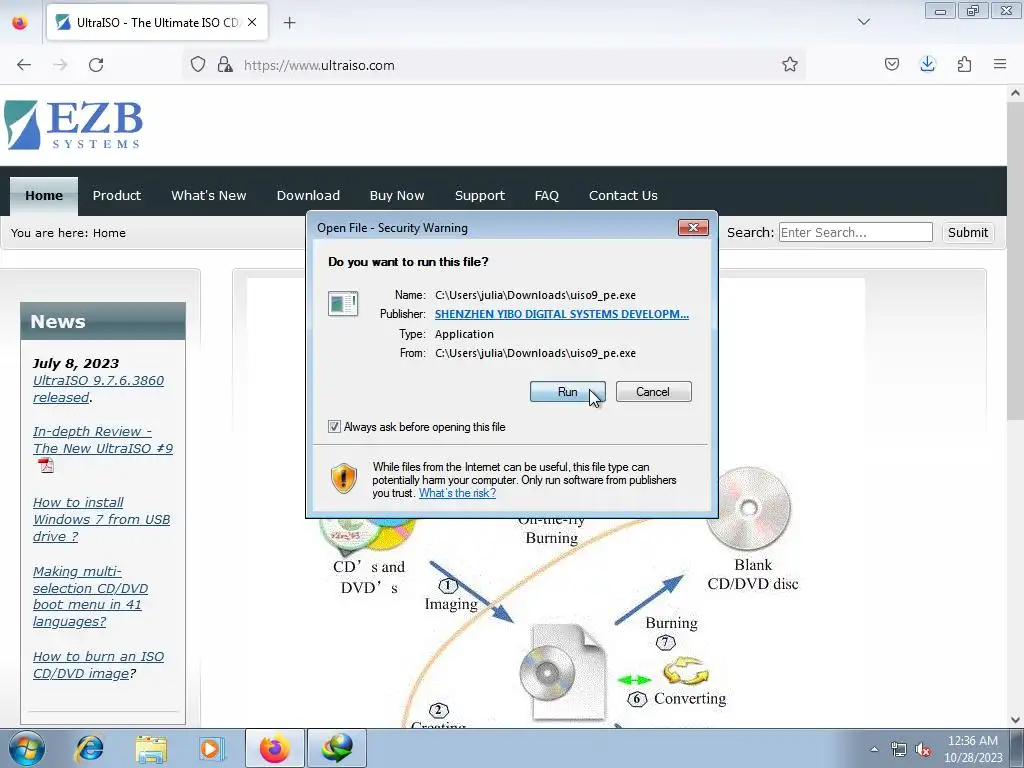Open the Firefox downloads panel icon
This screenshot has width=1024, height=768.
pyautogui.click(x=927, y=65)
